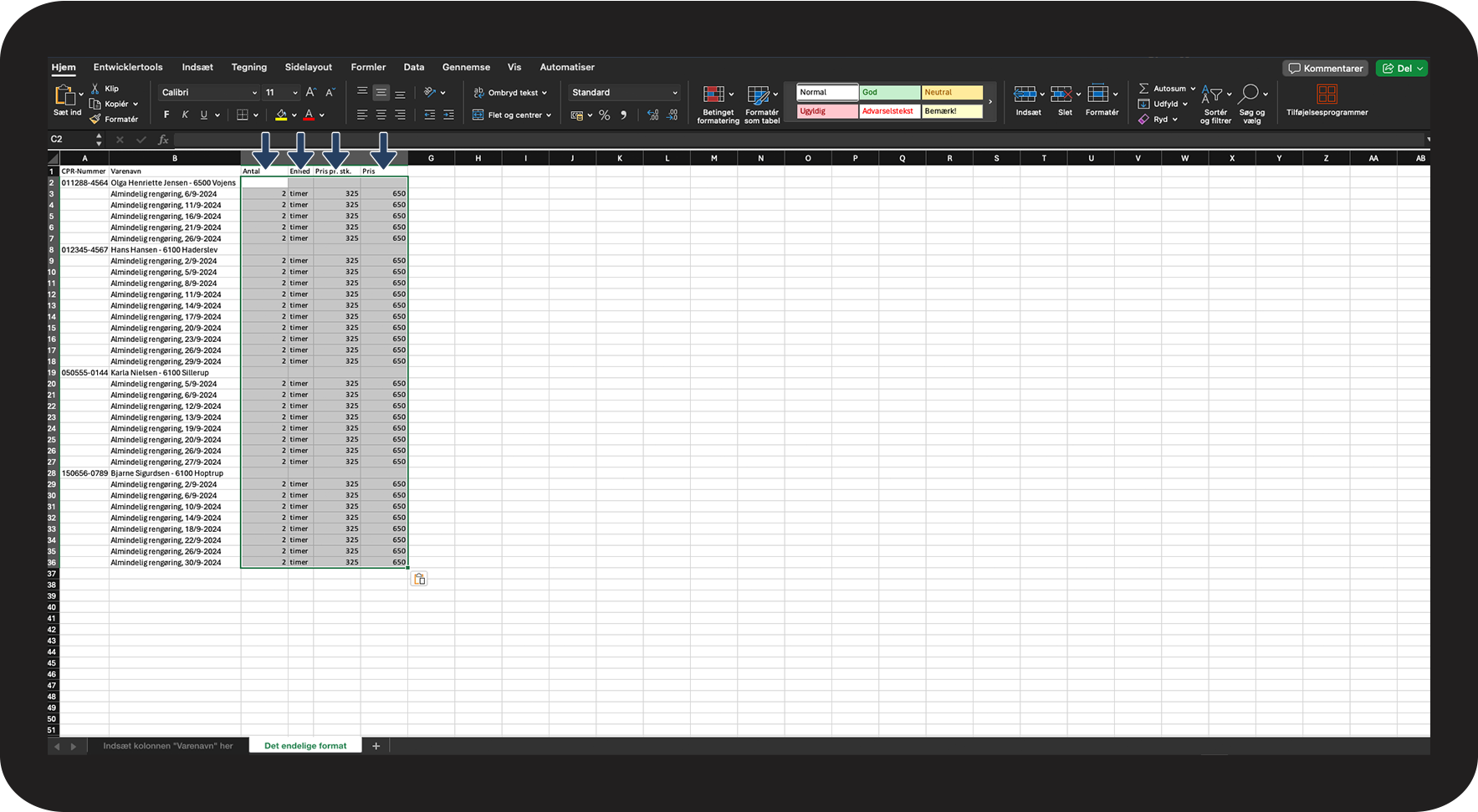The width and height of the screenshot is (1478, 812).
Task: Open Betinget formatering icon
Action: point(713,94)
